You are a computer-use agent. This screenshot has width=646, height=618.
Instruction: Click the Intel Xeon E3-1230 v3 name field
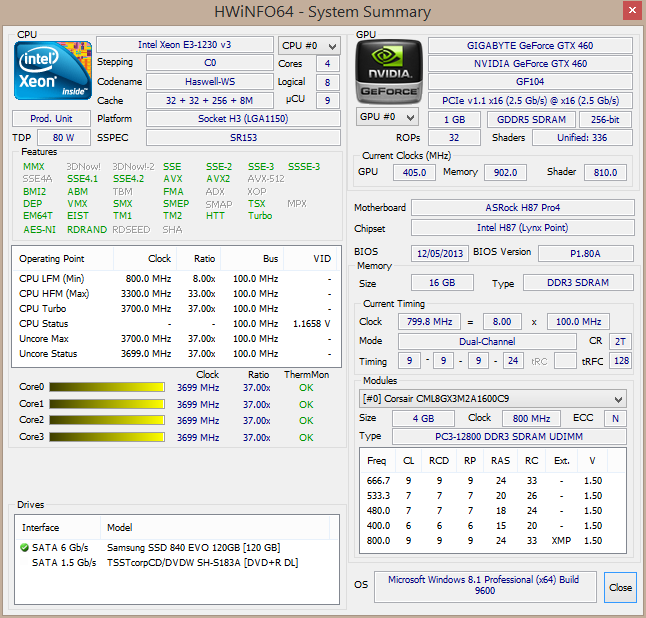(x=185, y=44)
